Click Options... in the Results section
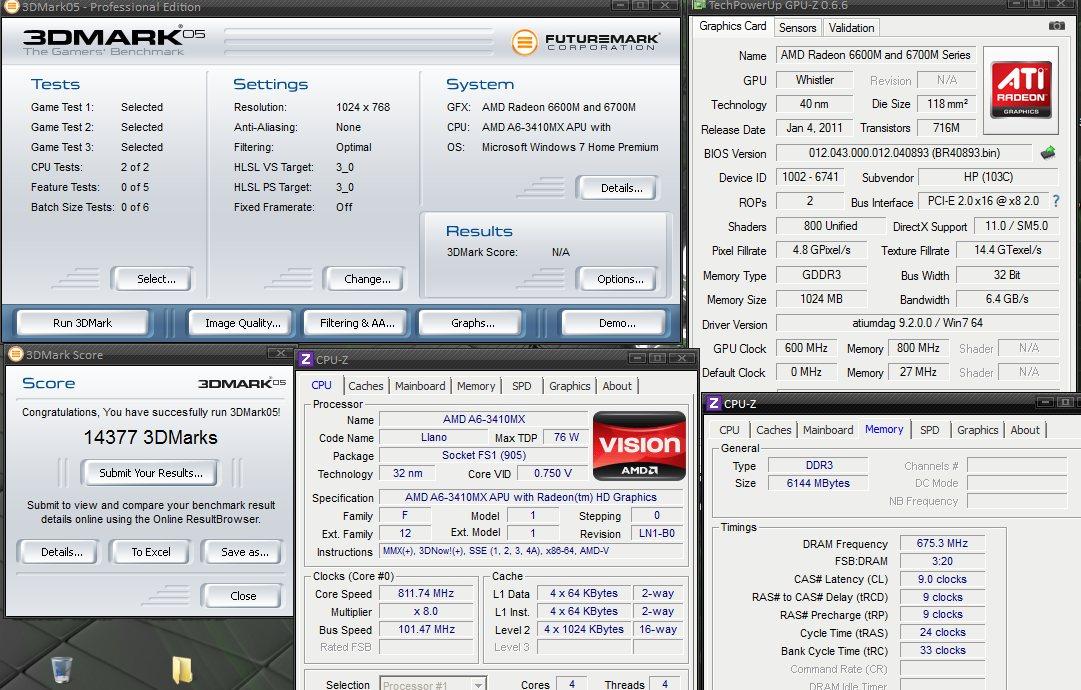This screenshot has height=690, width=1081. [620, 279]
